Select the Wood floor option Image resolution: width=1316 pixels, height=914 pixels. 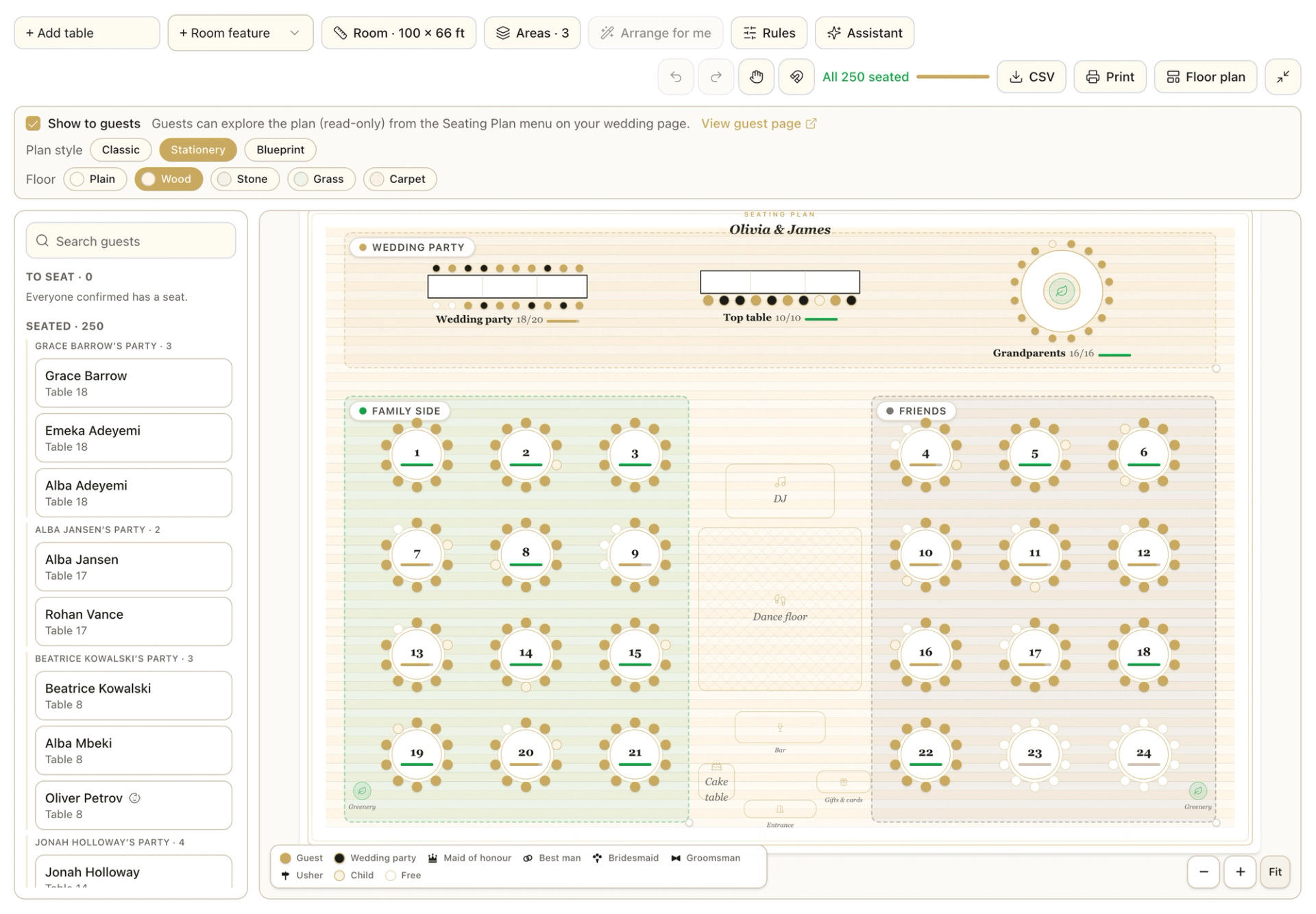coord(168,179)
